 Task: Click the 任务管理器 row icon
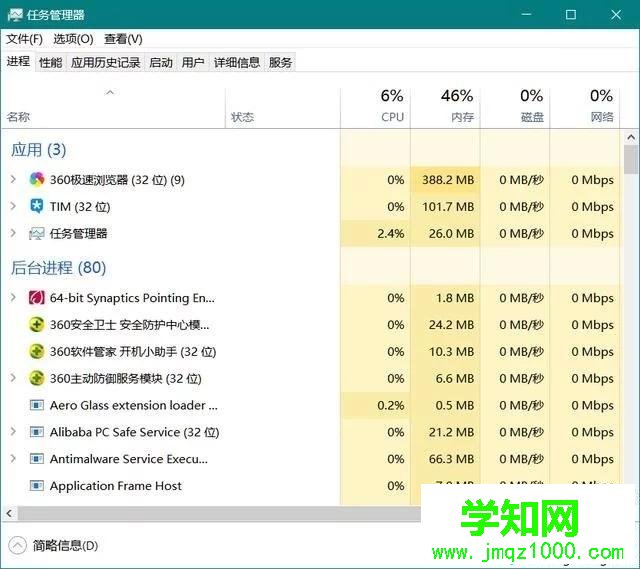[x=37, y=233]
